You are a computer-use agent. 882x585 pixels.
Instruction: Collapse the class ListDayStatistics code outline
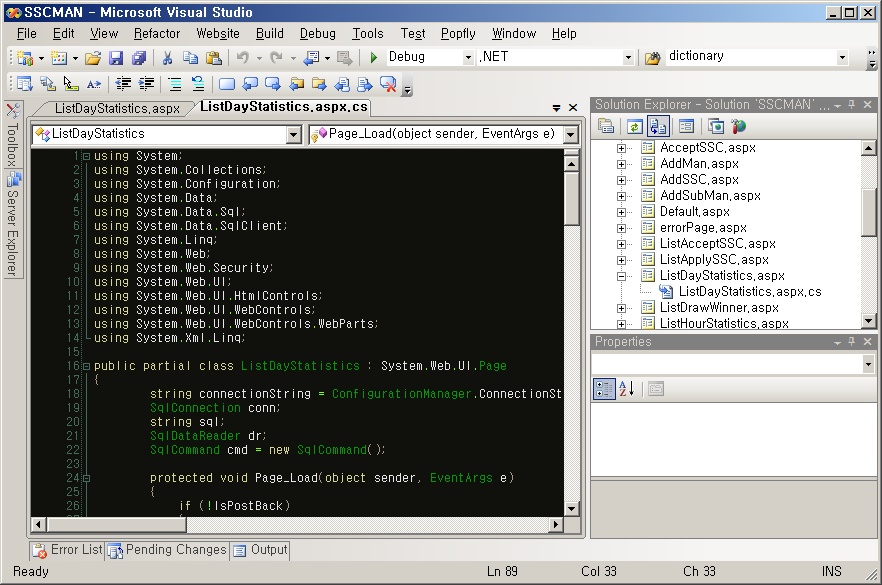(87, 366)
